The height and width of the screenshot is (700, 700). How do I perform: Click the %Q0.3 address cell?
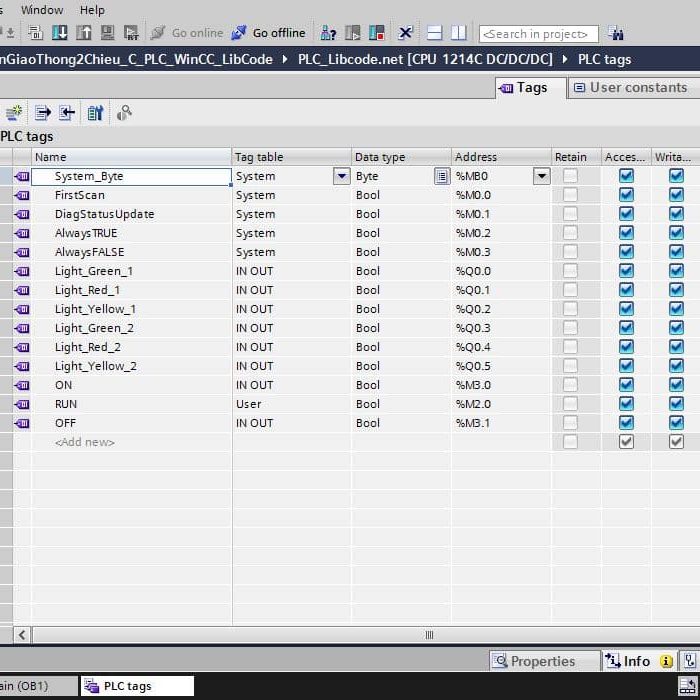[x=502, y=328]
